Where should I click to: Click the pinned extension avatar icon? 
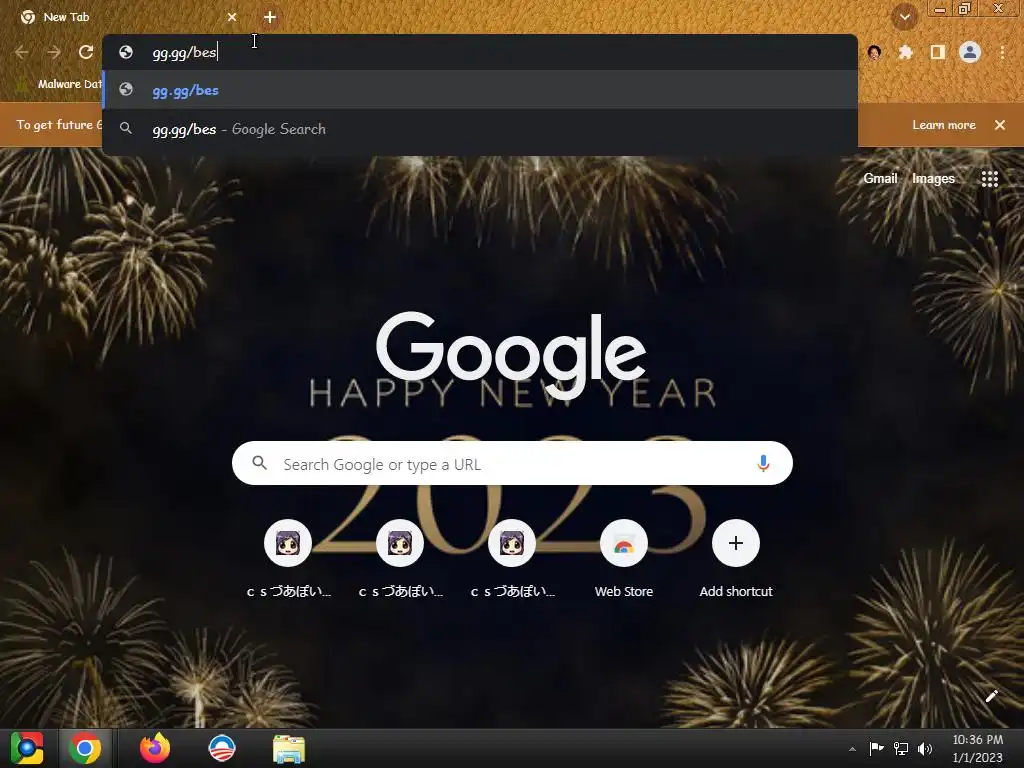pyautogui.click(x=874, y=52)
